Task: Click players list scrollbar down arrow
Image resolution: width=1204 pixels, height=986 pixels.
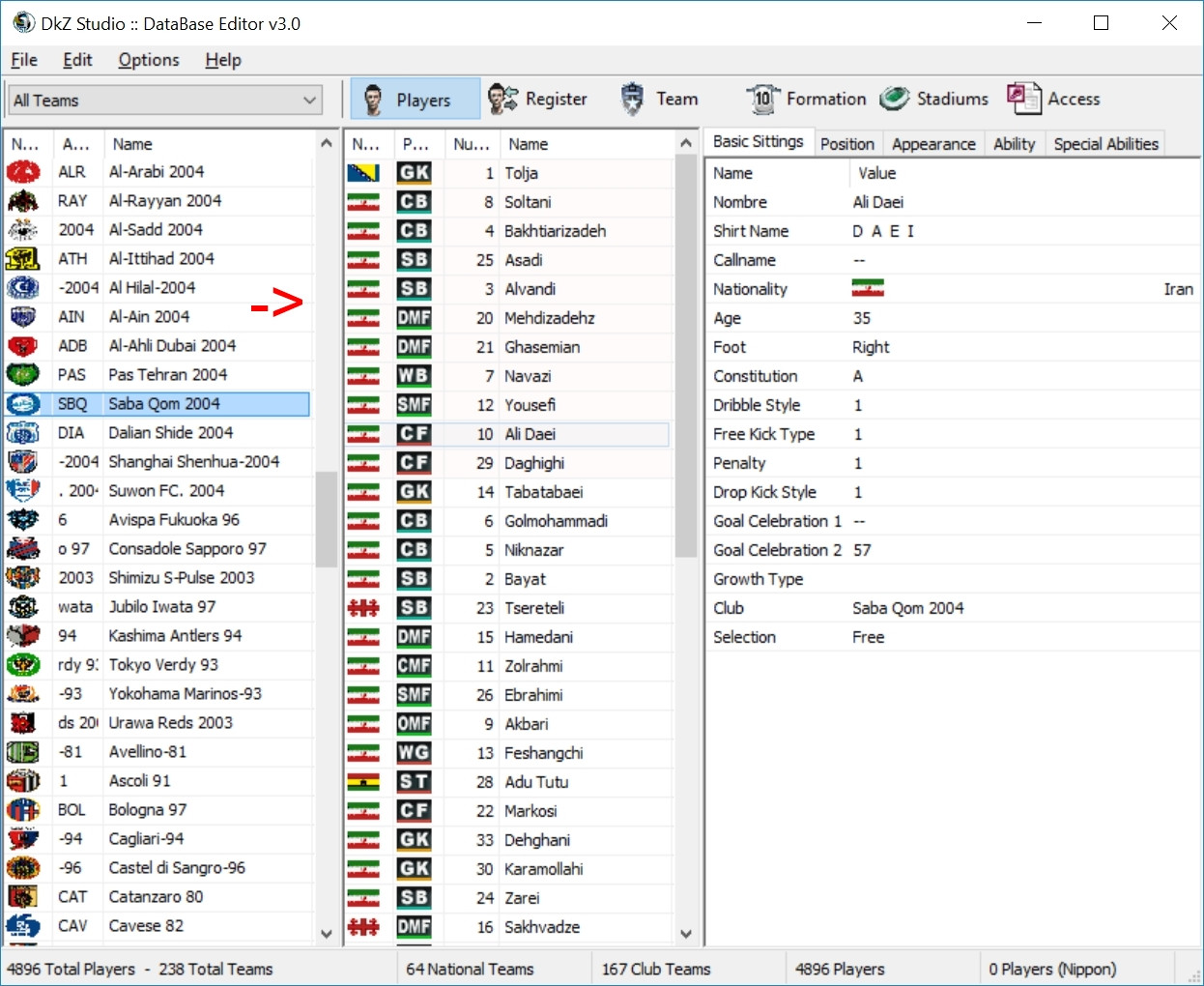Action: (x=686, y=934)
